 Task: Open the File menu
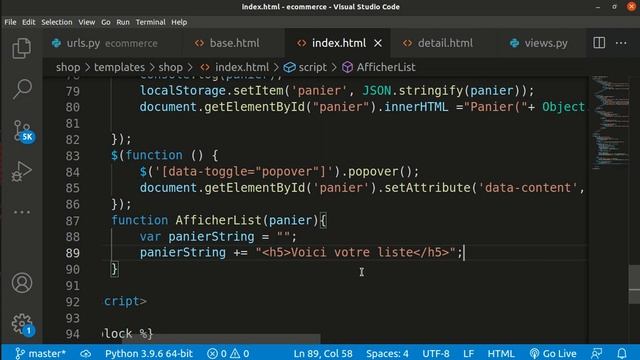10,22
